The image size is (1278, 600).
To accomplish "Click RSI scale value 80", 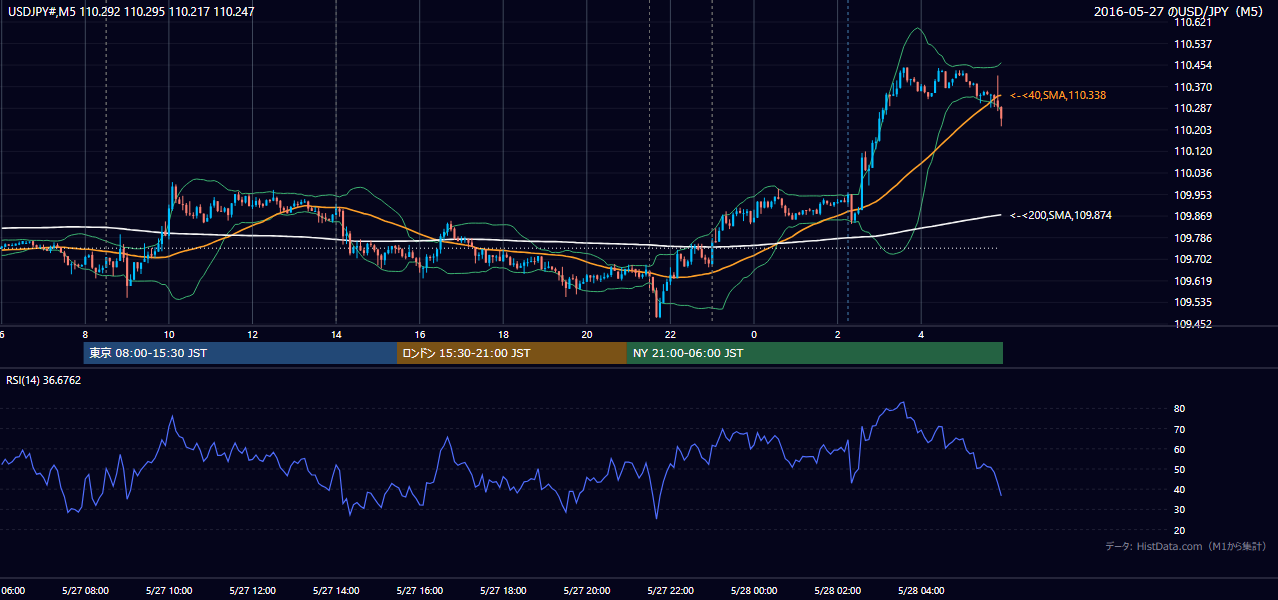I will click(x=1180, y=409).
